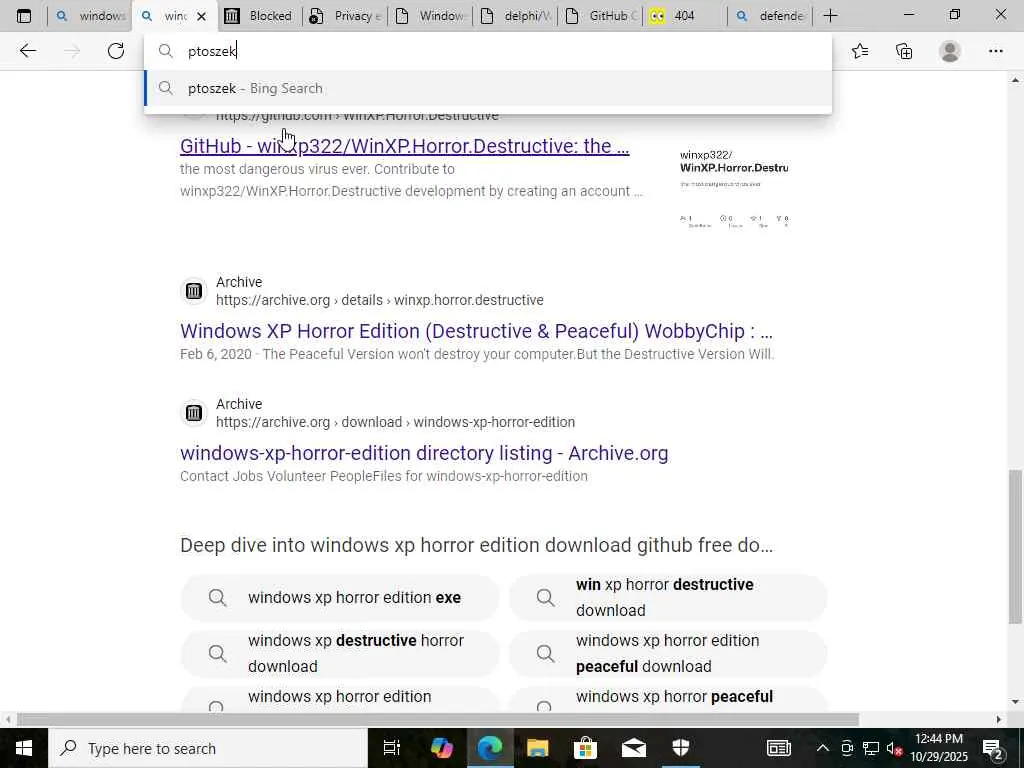Image resolution: width=1024 pixels, height=768 pixels.
Task: Open Settings and more ellipsis menu
Action: (995, 51)
